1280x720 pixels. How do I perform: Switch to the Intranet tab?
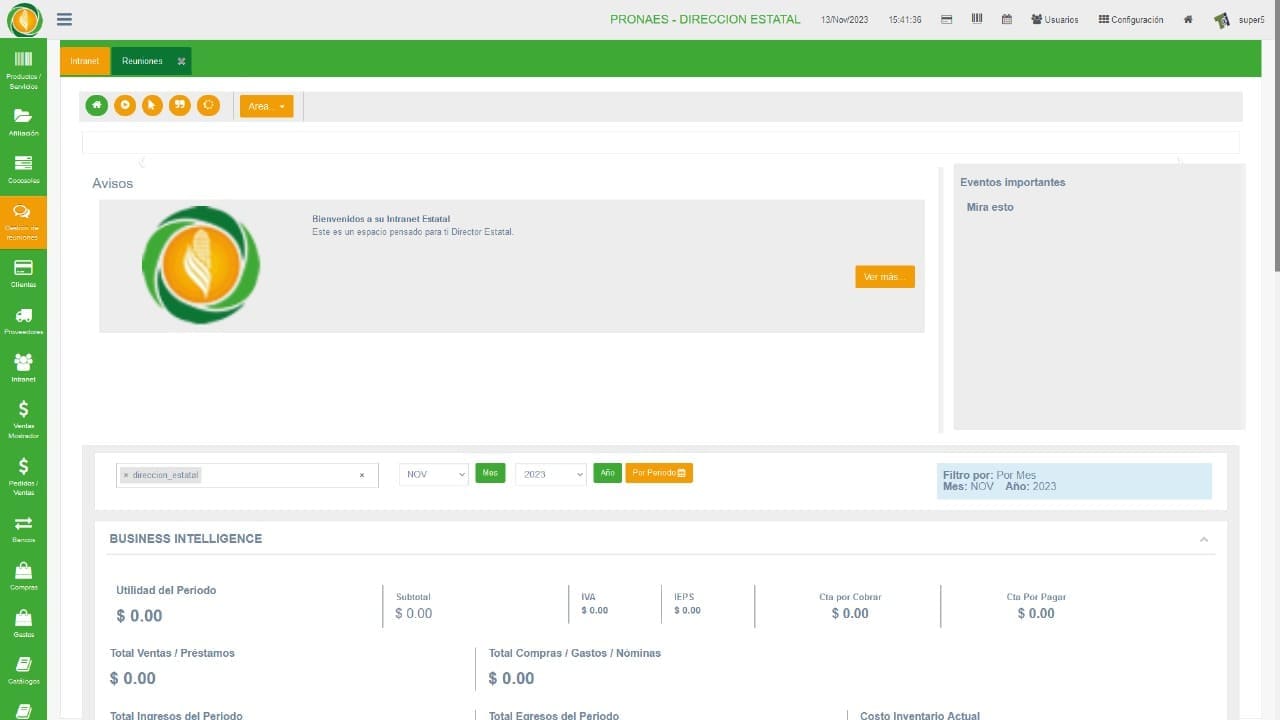coord(85,61)
